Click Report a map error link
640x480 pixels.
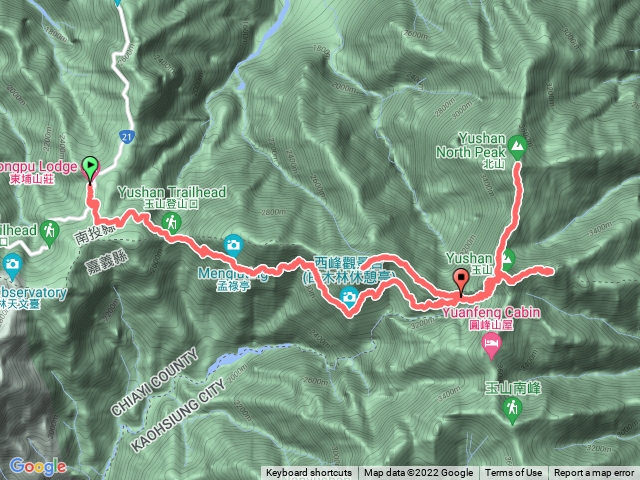click(594, 473)
